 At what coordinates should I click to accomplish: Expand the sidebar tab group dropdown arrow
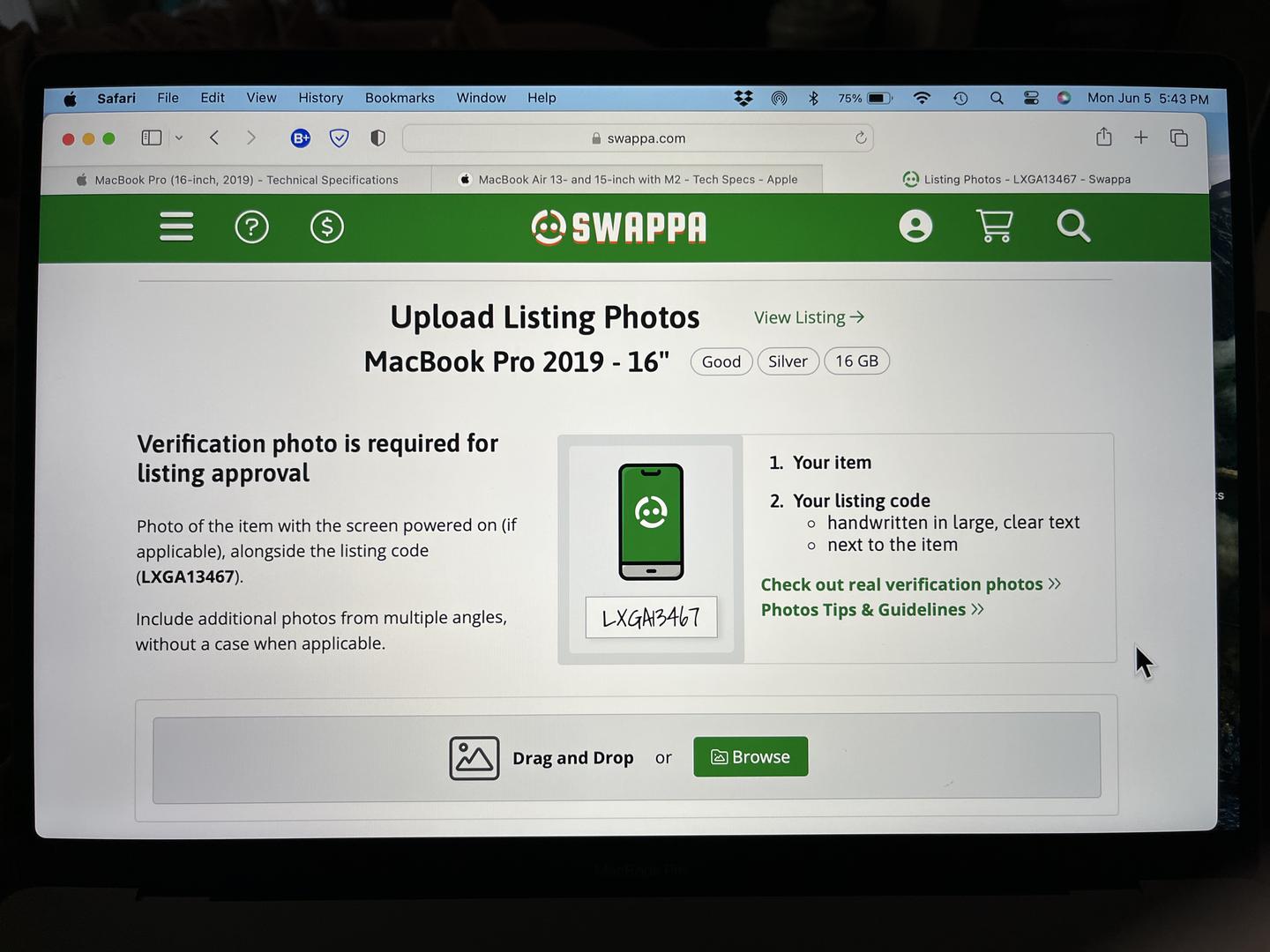click(x=179, y=138)
